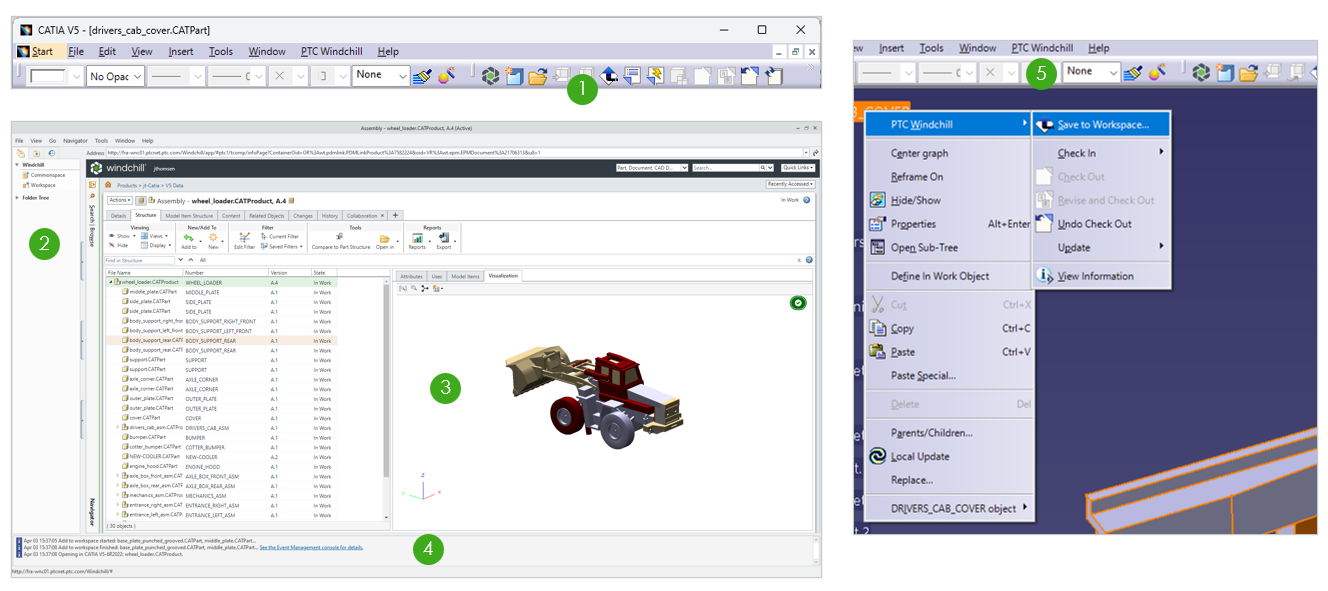This screenshot has height=591, width=1328.
Task: Click the Event Management console link
Action: pos(311,549)
